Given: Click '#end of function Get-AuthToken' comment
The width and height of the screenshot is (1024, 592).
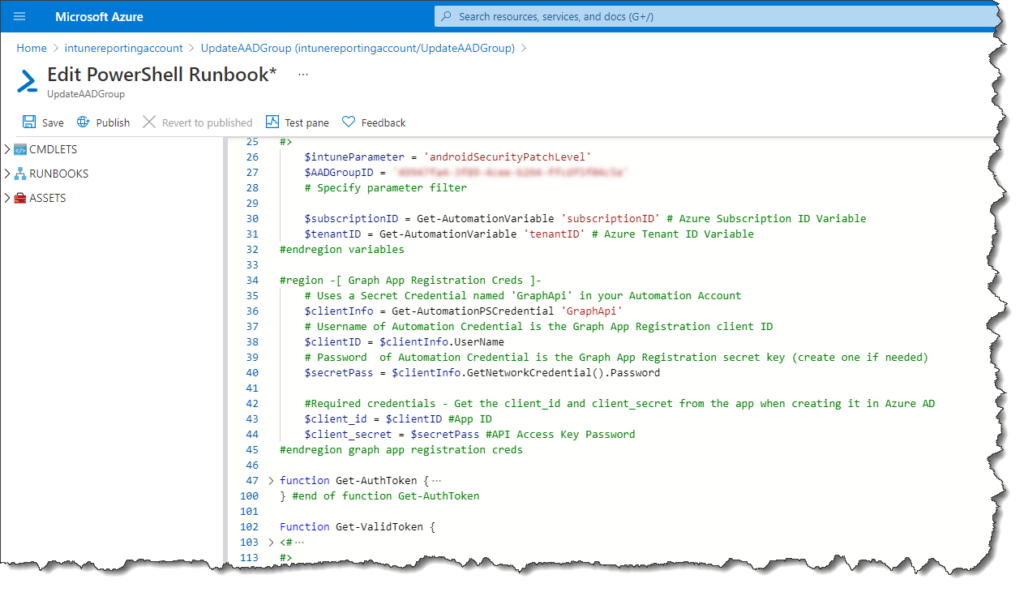Looking at the screenshot, I should [x=385, y=497].
